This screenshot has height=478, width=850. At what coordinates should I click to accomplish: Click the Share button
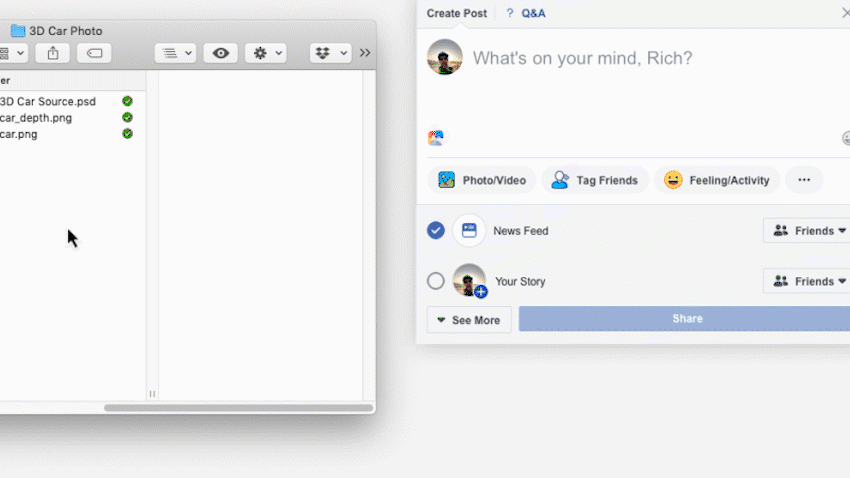[686, 319]
